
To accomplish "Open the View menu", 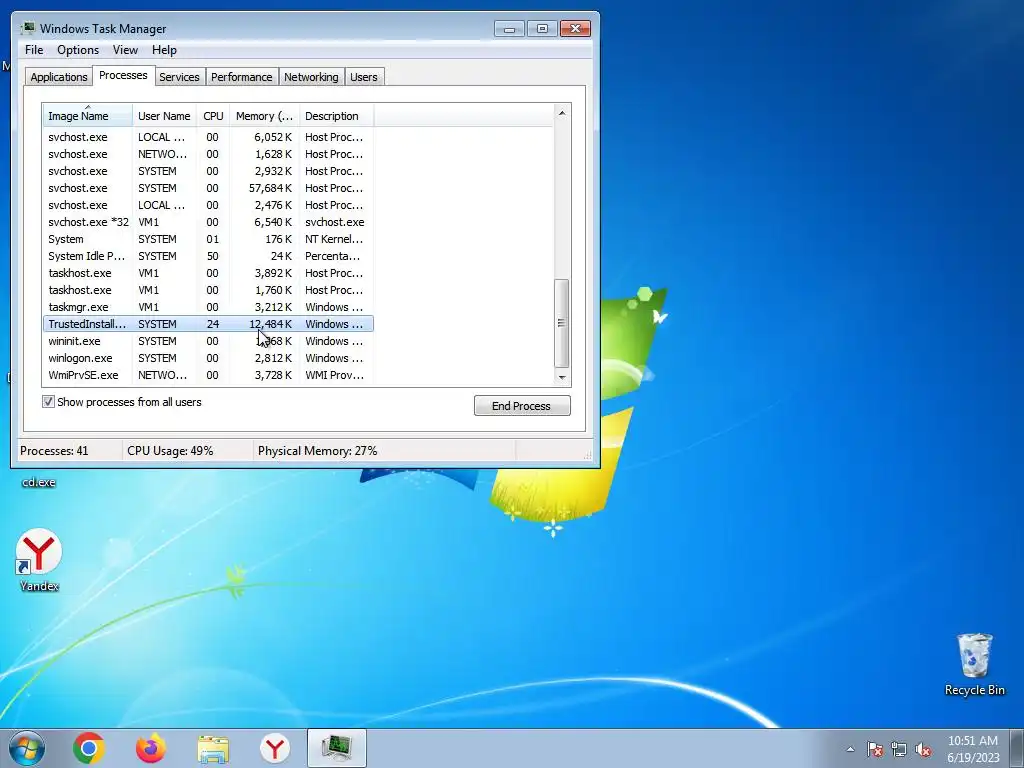I will 125,50.
